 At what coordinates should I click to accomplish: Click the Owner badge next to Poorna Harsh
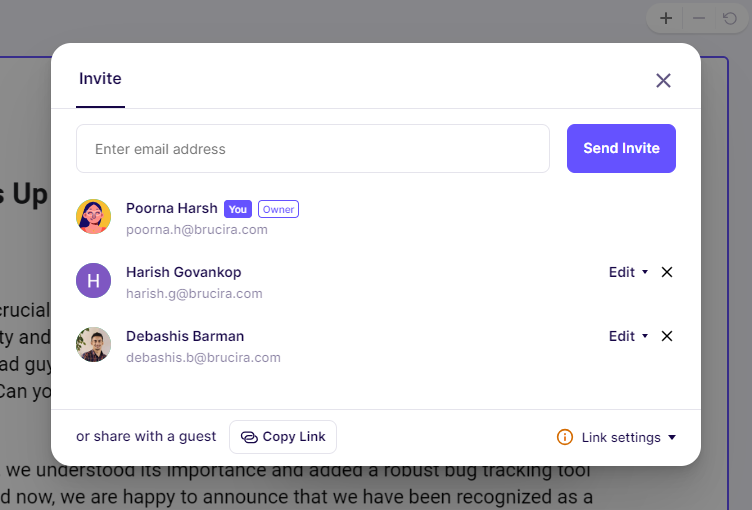tap(278, 209)
